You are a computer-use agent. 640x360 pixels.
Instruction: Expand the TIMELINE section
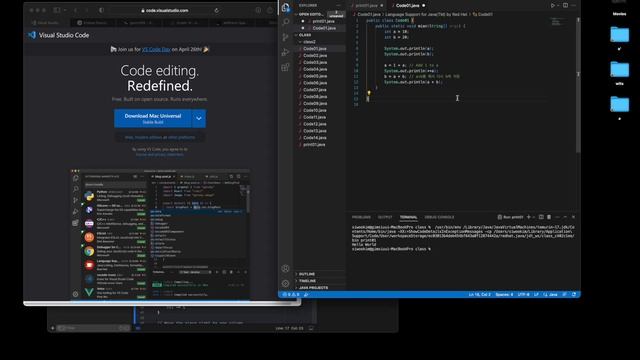[x=307, y=281]
